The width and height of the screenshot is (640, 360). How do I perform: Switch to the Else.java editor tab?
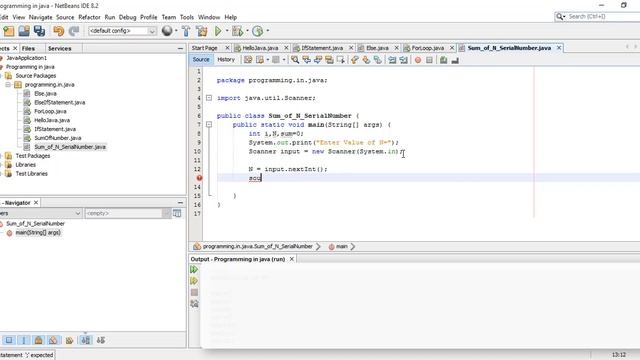377,48
